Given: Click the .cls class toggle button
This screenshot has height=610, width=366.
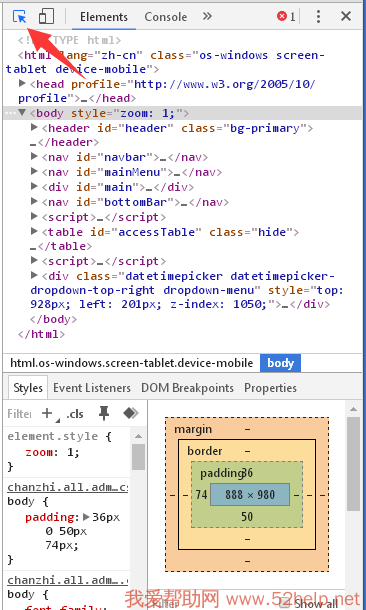Looking at the screenshot, I should tap(75, 414).
